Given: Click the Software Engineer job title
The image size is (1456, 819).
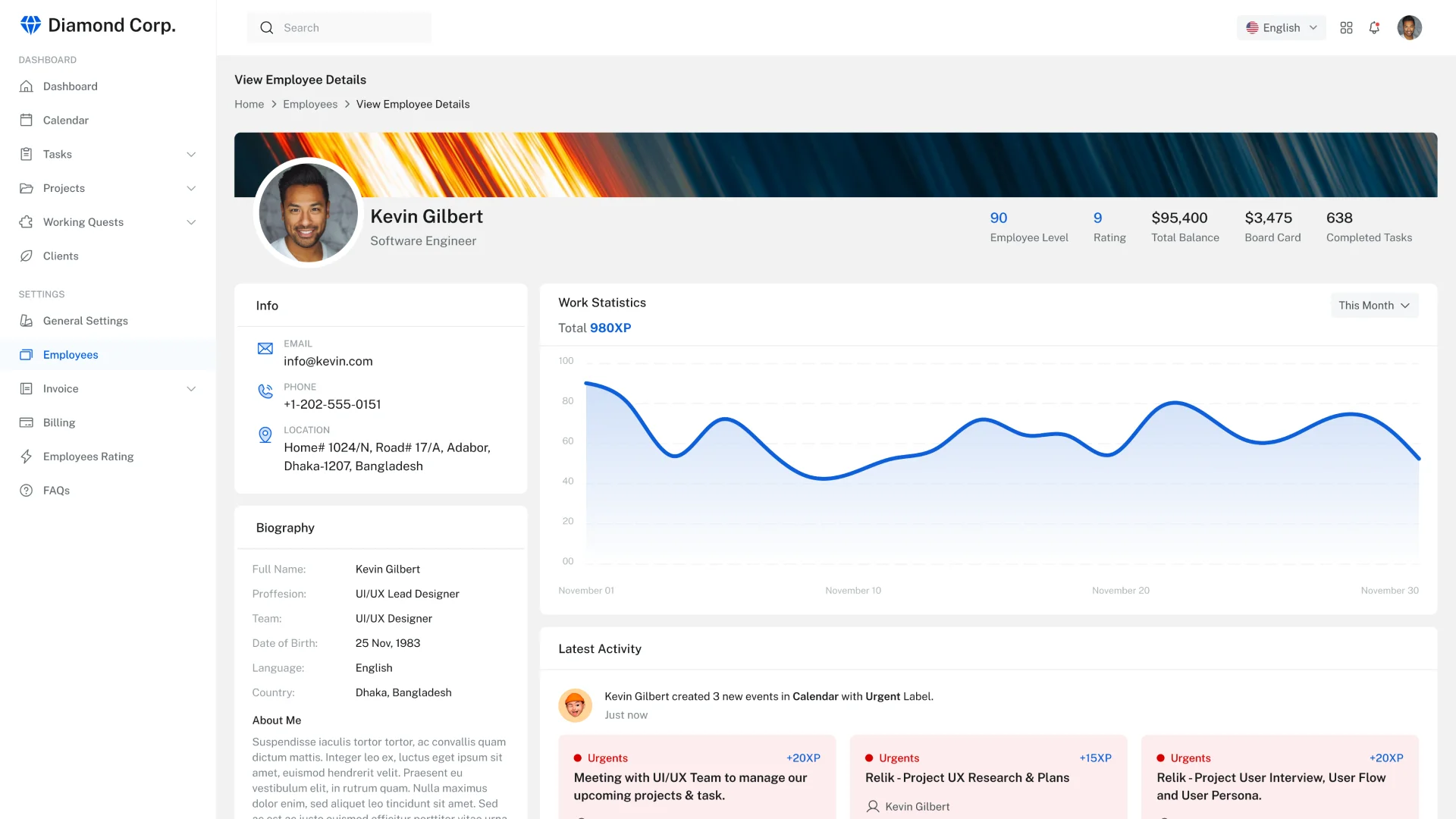Looking at the screenshot, I should [423, 241].
